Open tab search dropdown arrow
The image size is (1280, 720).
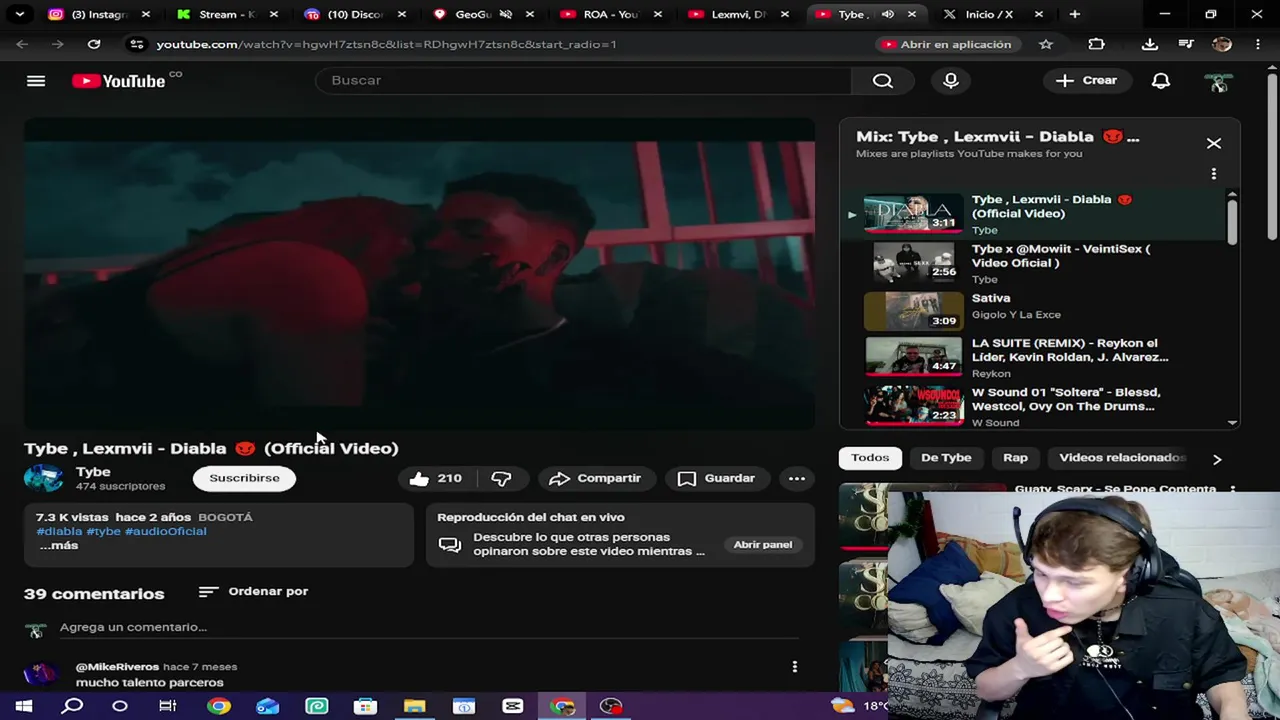tap(20, 14)
